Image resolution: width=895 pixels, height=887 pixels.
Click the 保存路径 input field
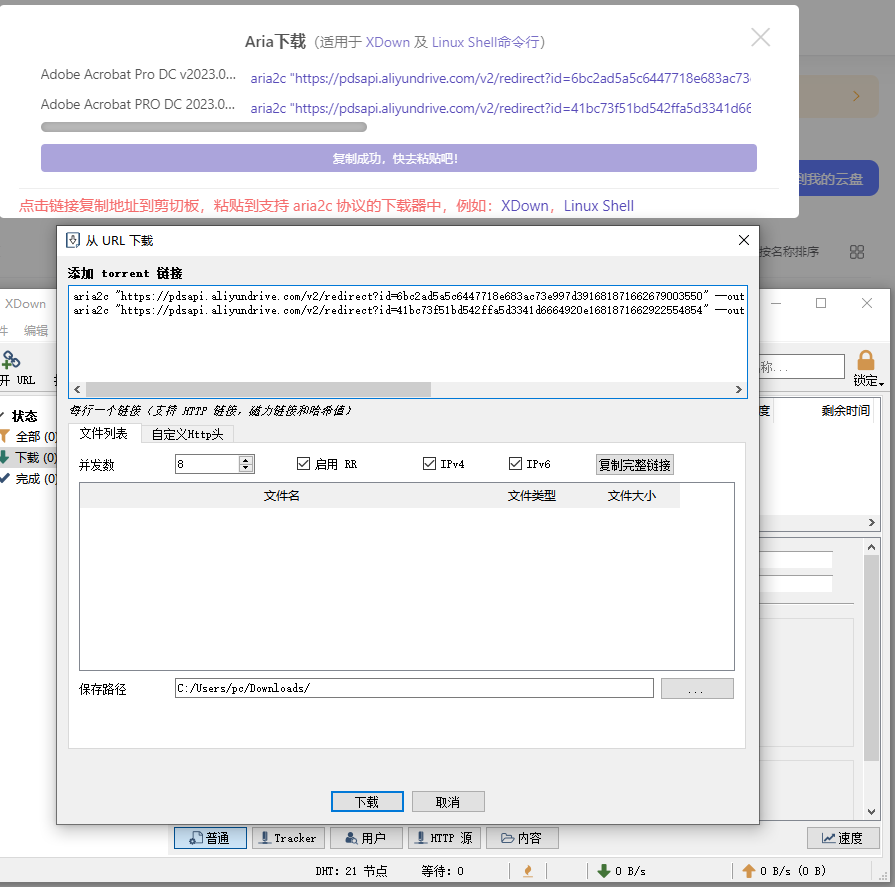click(414, 688)
